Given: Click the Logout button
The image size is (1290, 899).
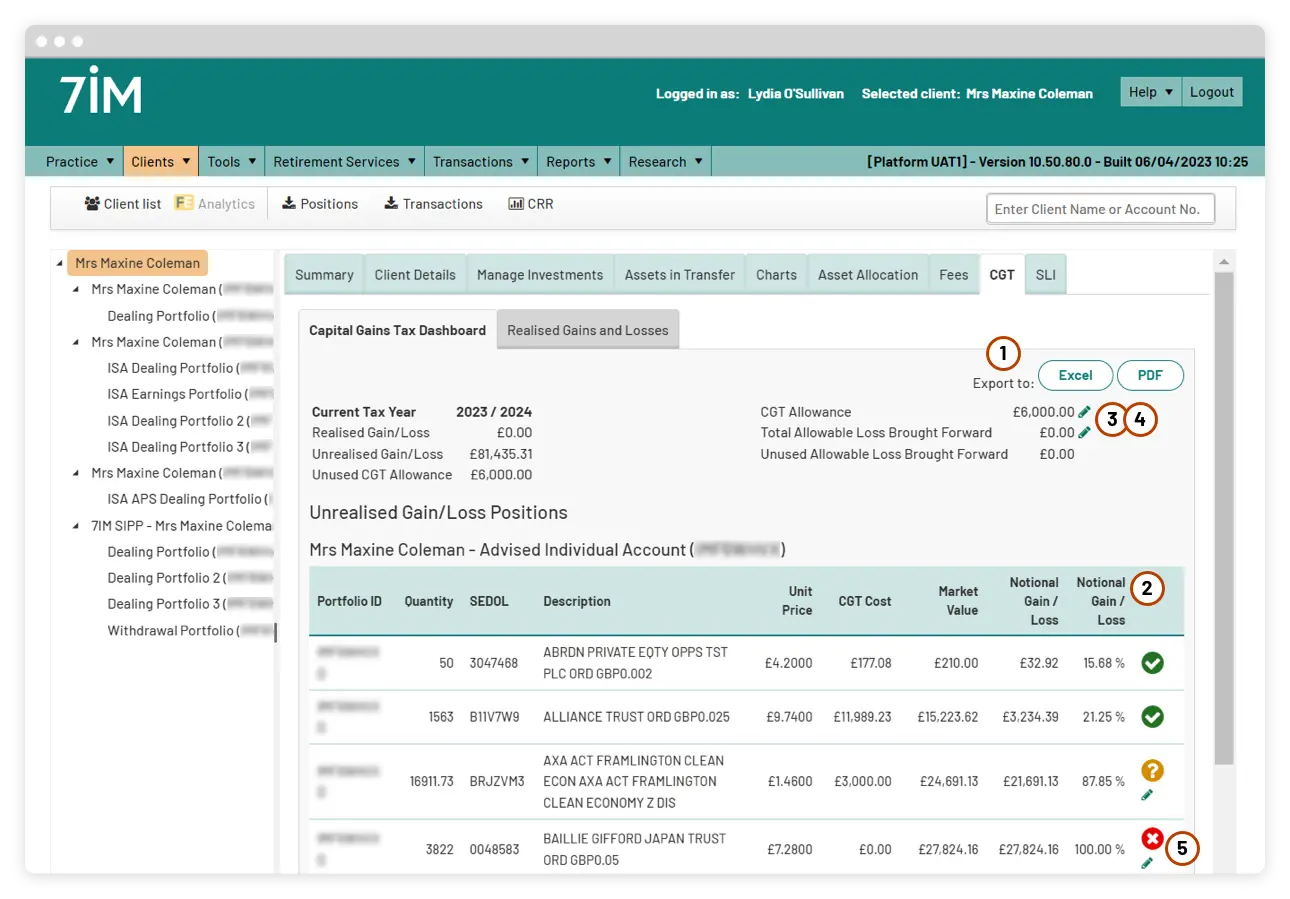Looking at the screenshot, I should 1212,92.
